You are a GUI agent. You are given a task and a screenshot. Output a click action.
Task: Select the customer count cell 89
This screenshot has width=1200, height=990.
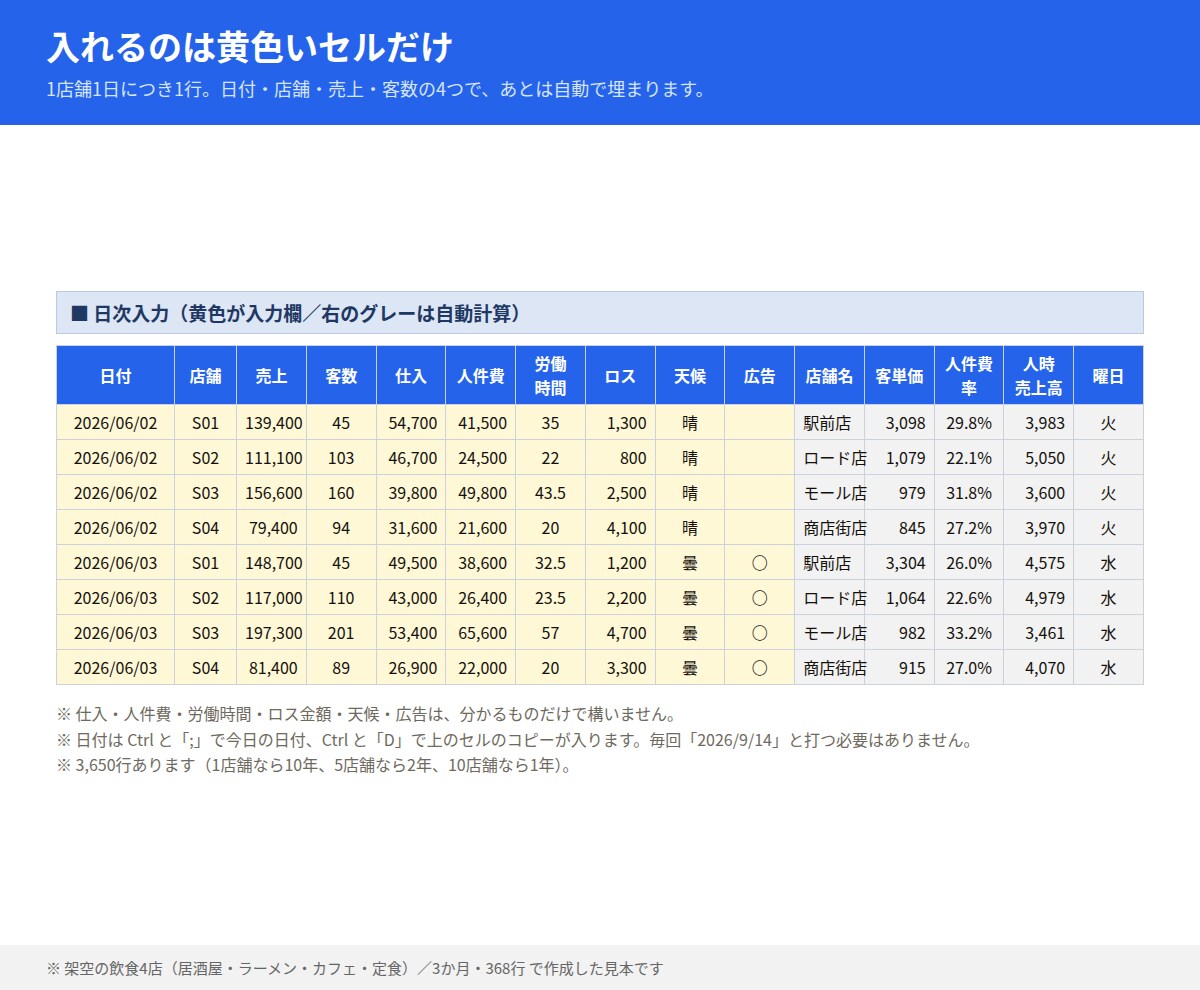tap(341, 668)
